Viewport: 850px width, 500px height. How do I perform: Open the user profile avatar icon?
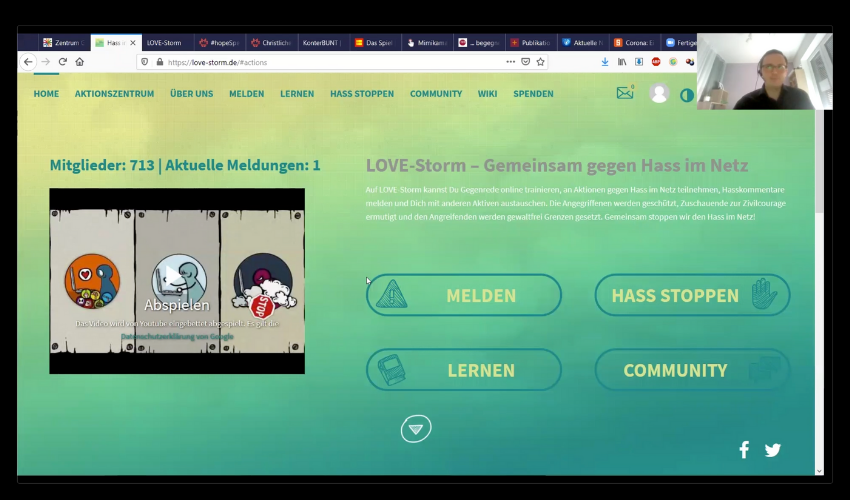(x=659, y=93)
